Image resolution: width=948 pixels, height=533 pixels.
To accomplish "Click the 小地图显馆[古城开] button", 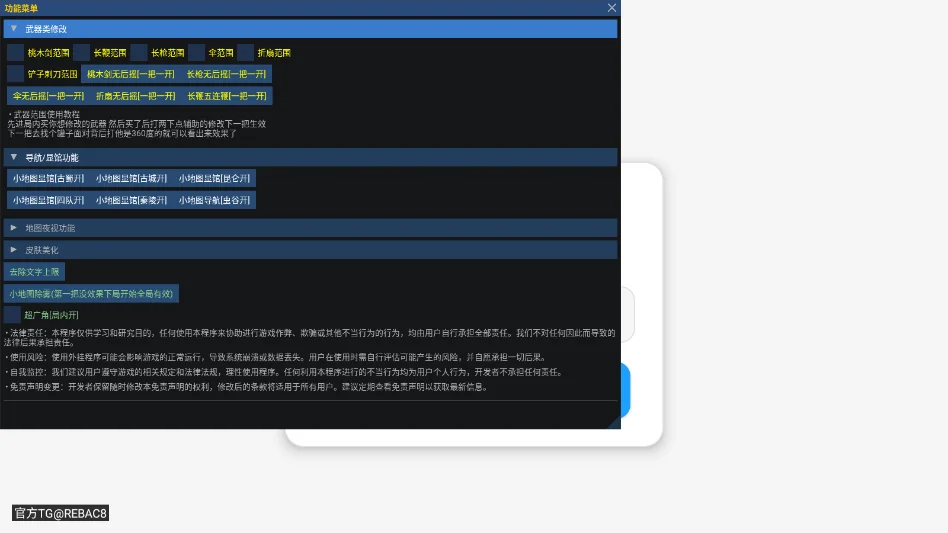I will pos(131,178).
